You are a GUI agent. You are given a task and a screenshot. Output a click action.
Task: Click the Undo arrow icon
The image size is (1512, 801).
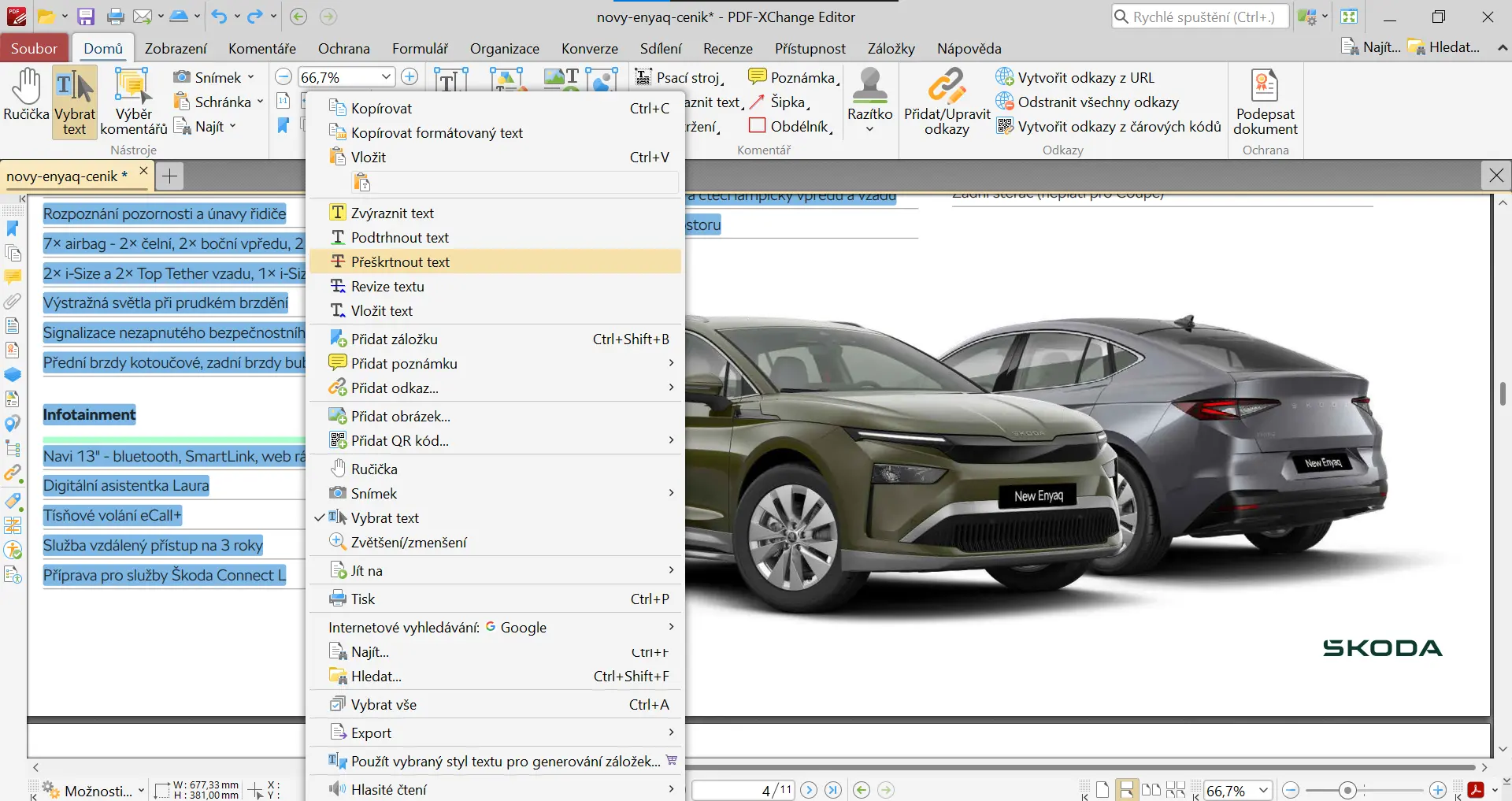pyautogui.click(x=219, y=17)
